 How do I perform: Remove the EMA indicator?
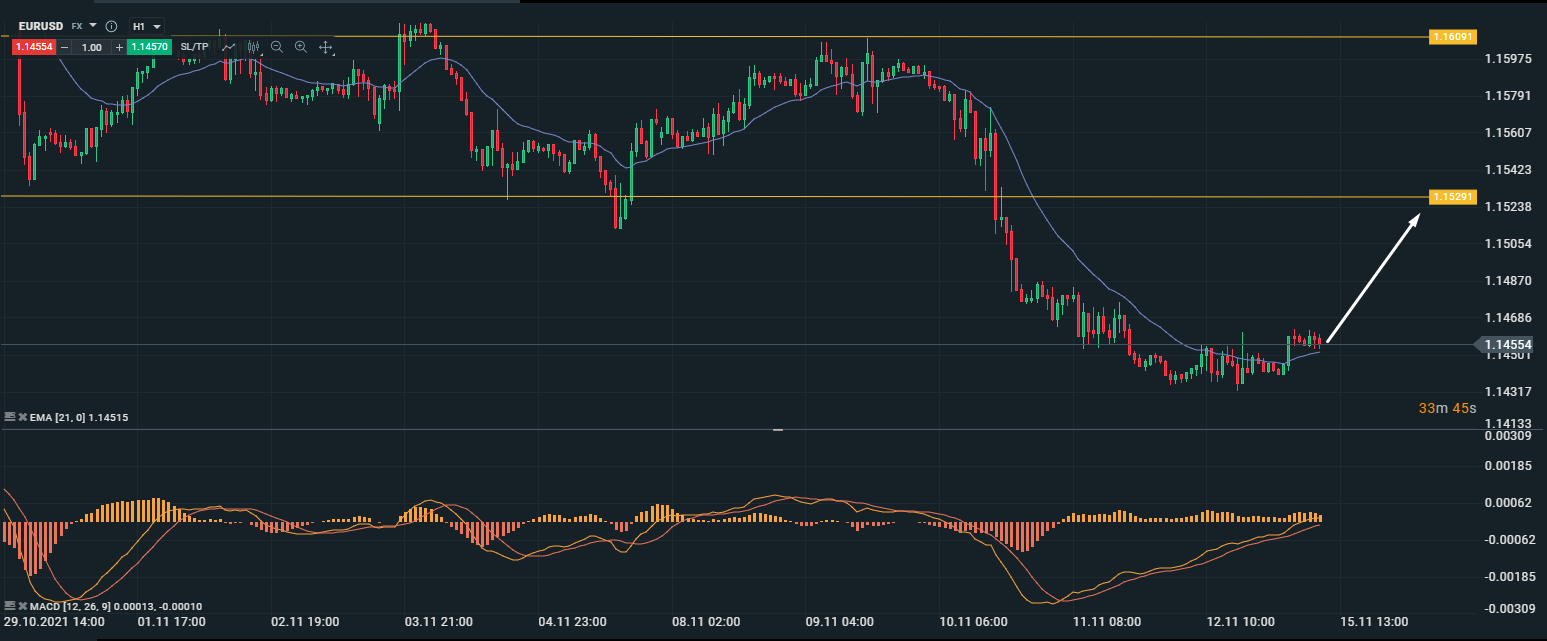point(22,416)
